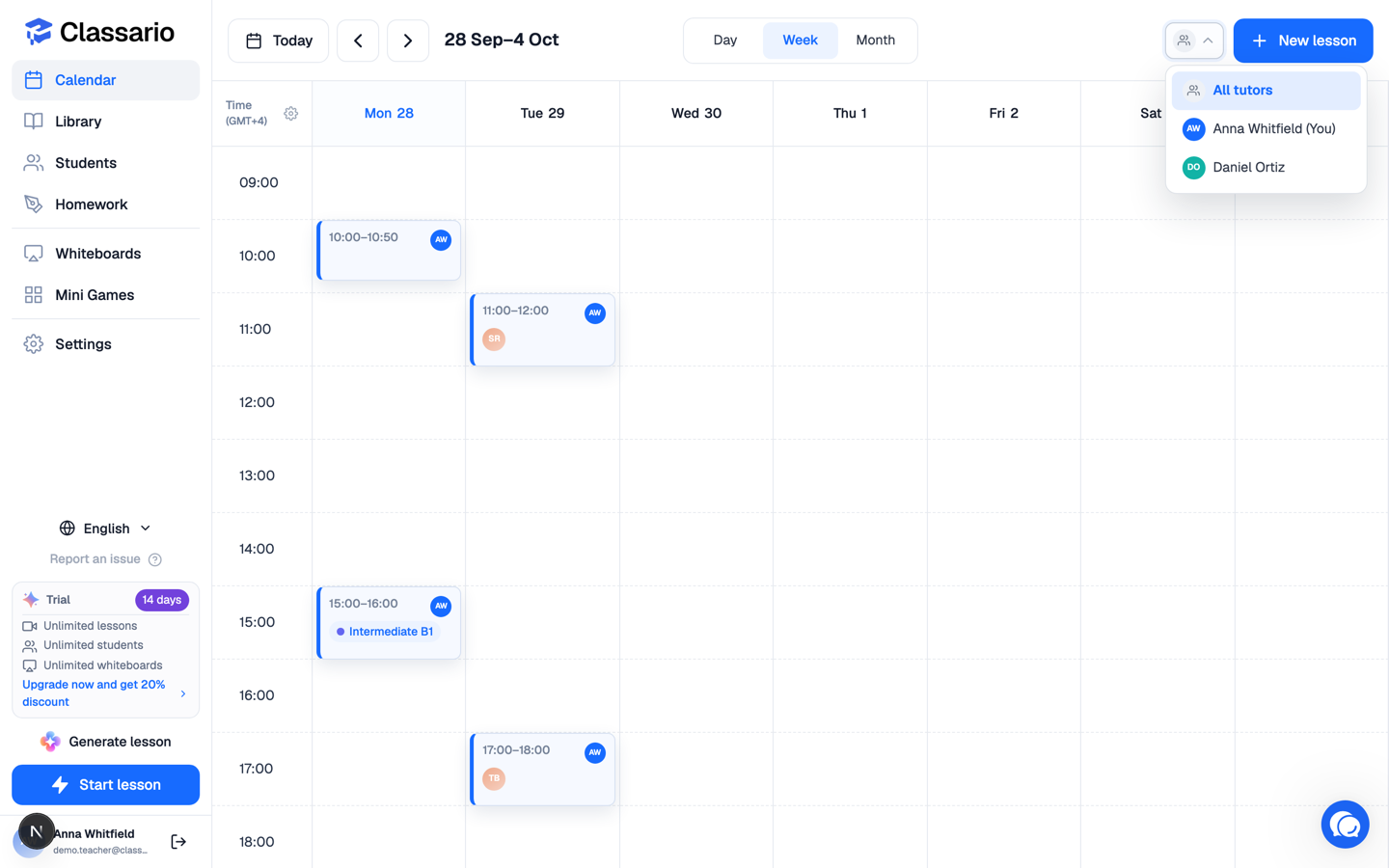Switch to Month view
Screen dimensions: 1389x868
click(x=876, y=41)
